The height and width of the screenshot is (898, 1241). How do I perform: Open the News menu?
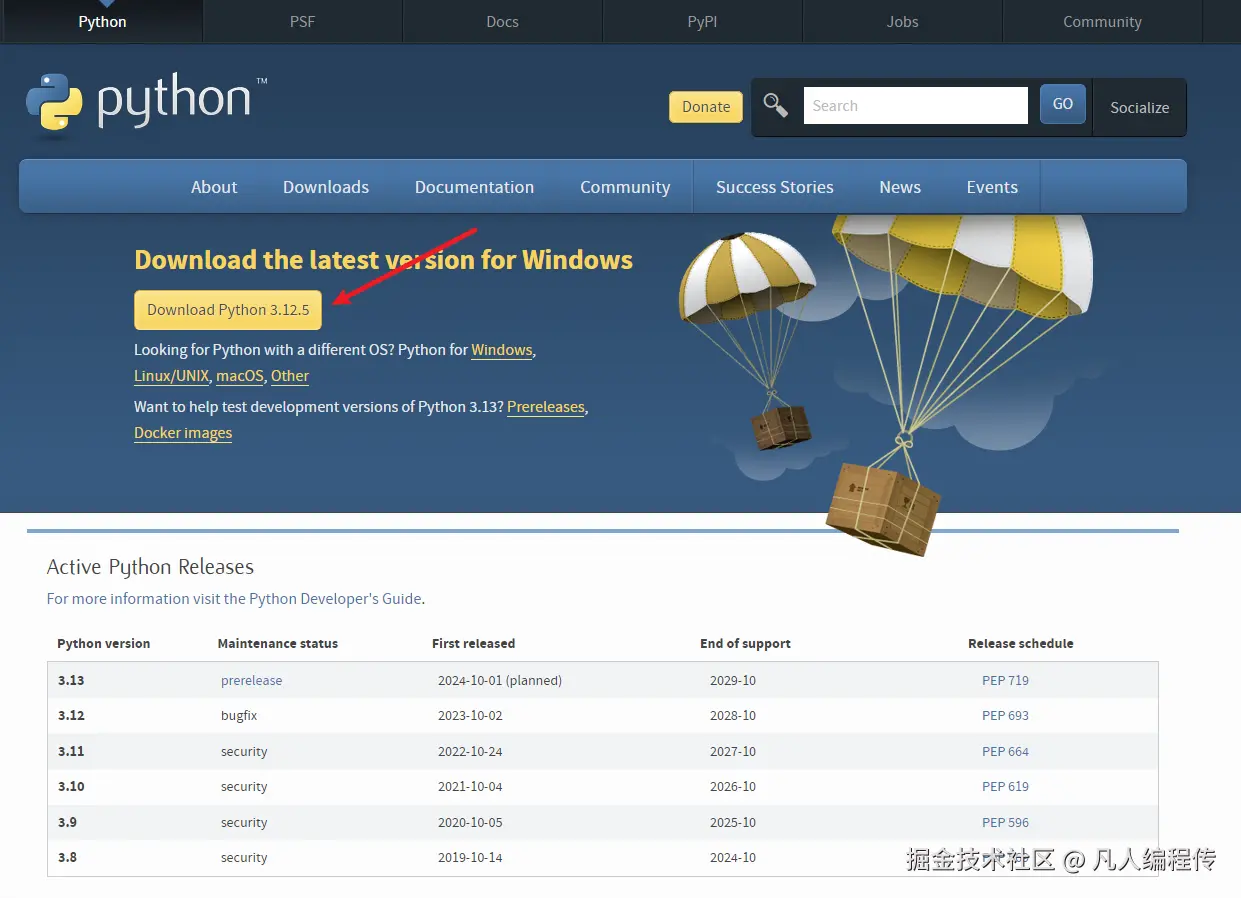900,187
